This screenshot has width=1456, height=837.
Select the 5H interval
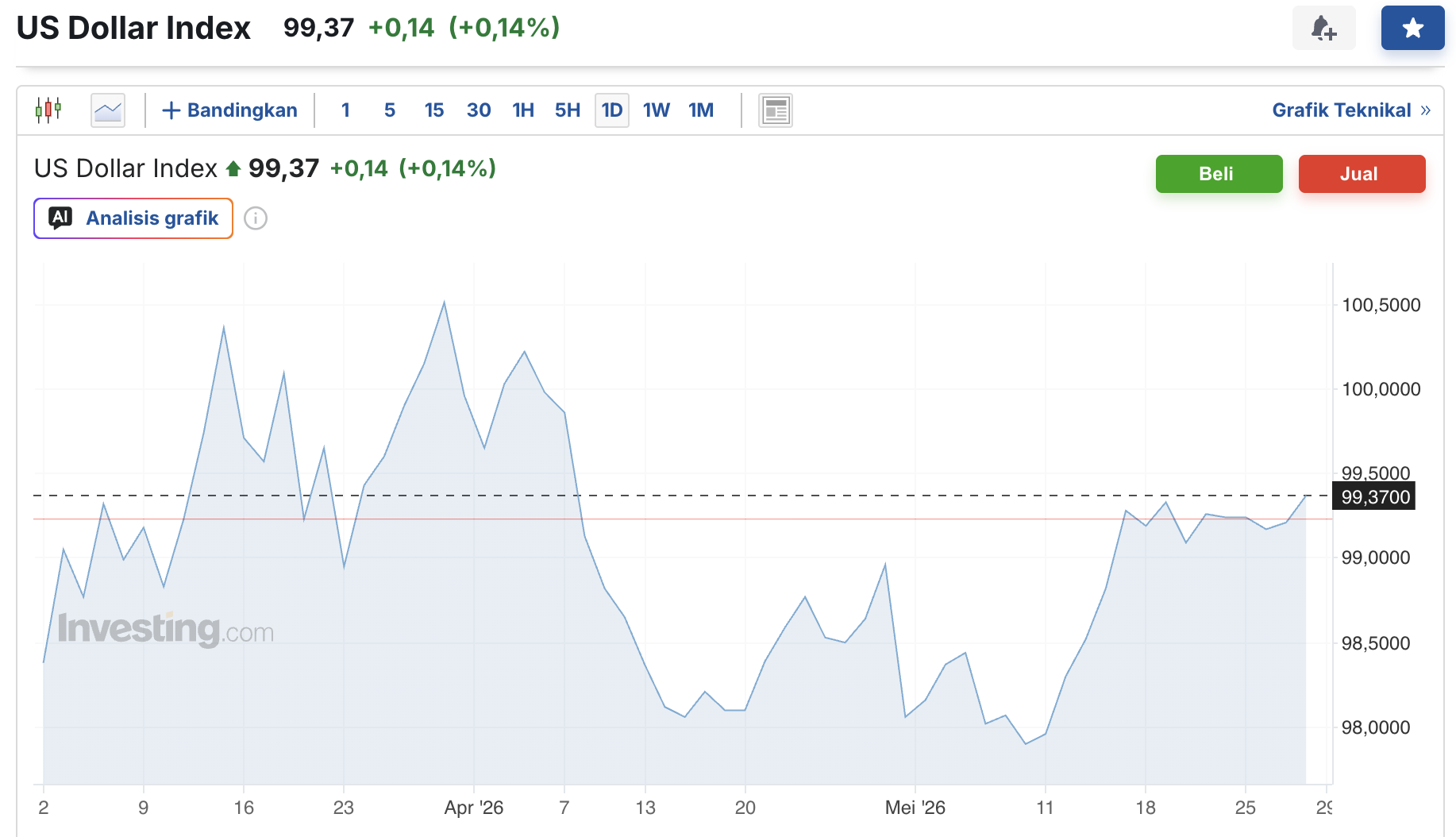coord(568,110)
